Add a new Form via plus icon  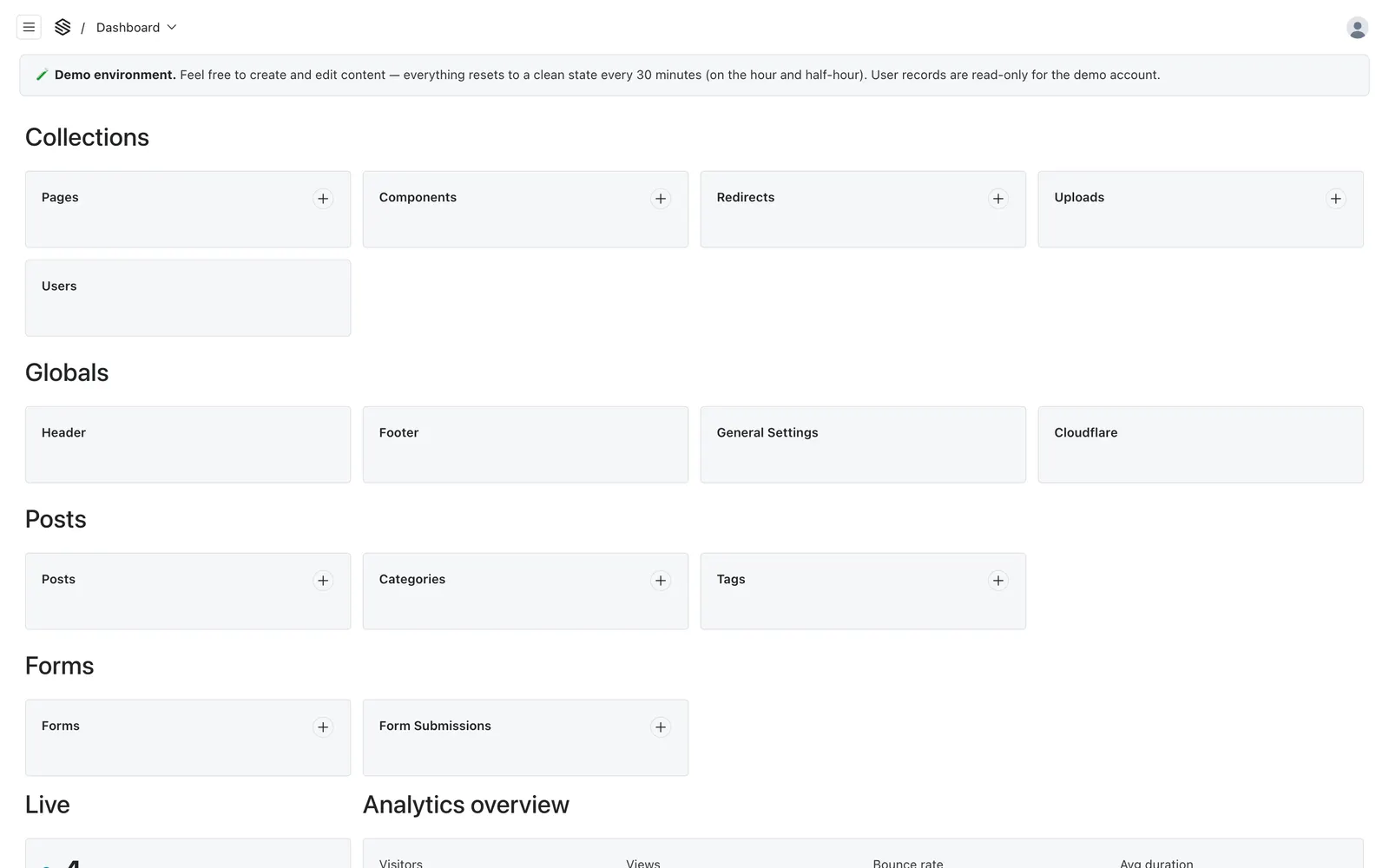323,727
